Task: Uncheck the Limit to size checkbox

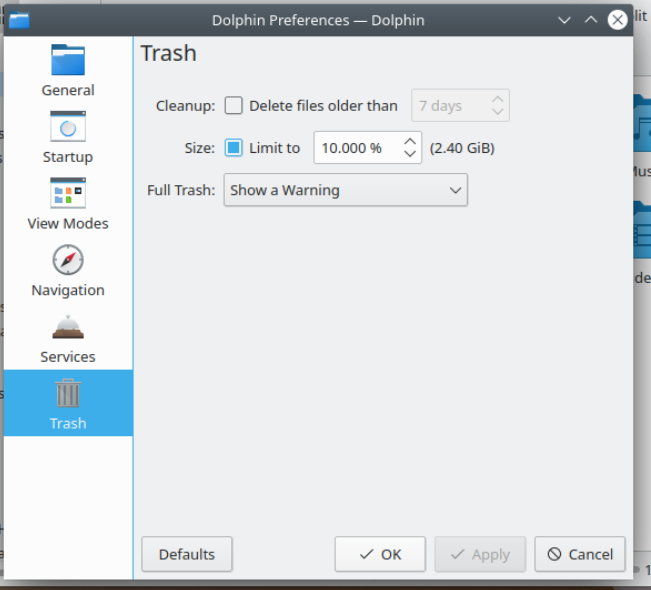Action: 234,148
